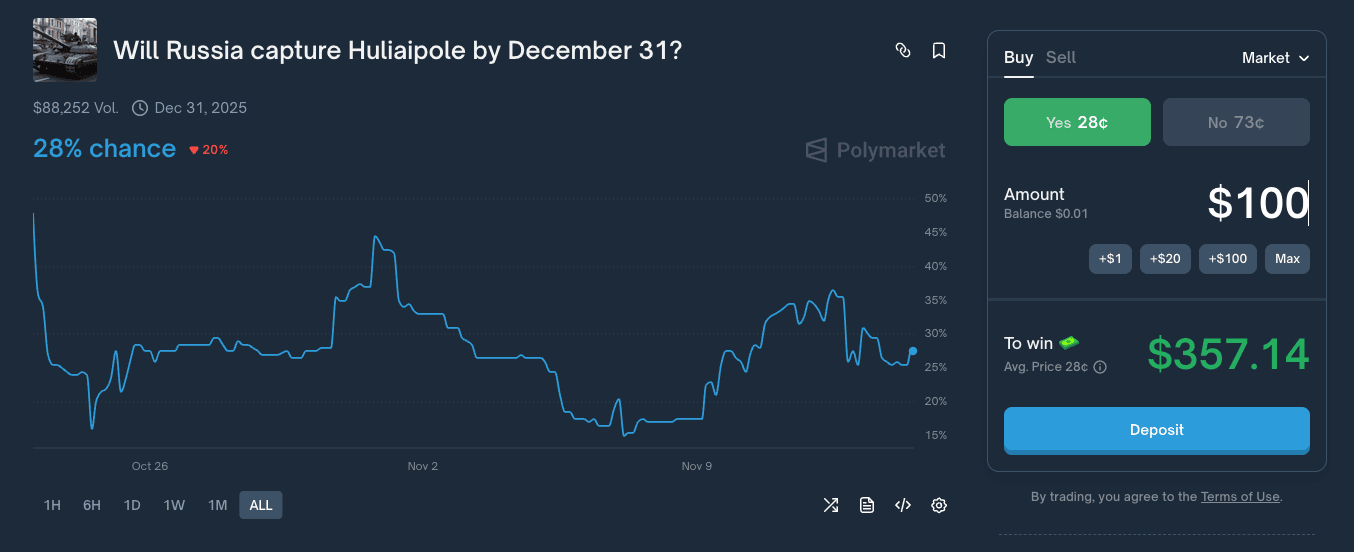The width and height of the screenshot is (1354, 552).
Task: Switch to the Buy tab
Action: click(x=1018, y=58)
